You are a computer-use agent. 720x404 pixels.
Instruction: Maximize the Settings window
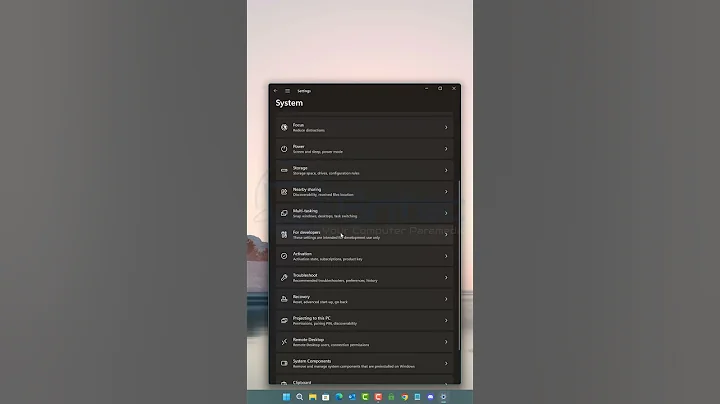440,89
